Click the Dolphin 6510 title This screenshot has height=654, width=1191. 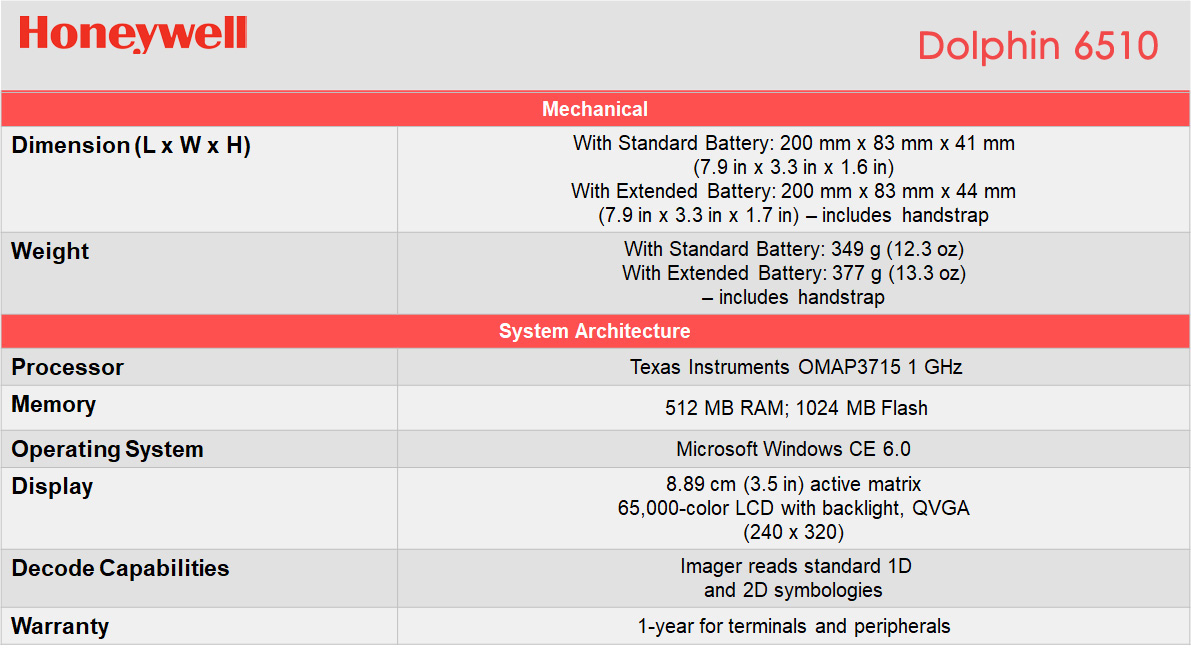point(1037,46)
